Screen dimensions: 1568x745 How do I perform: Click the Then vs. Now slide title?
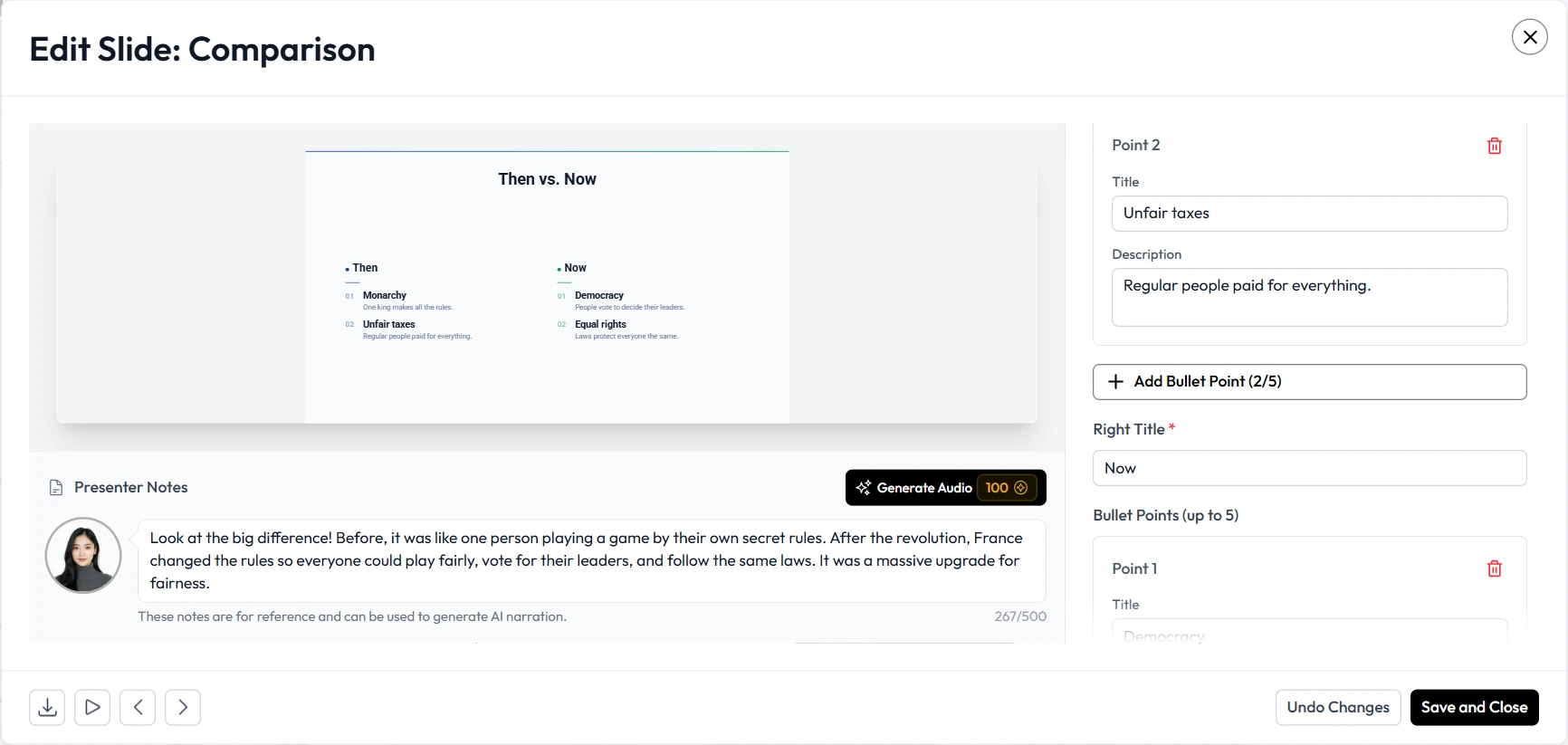click(x=547, y=179)
